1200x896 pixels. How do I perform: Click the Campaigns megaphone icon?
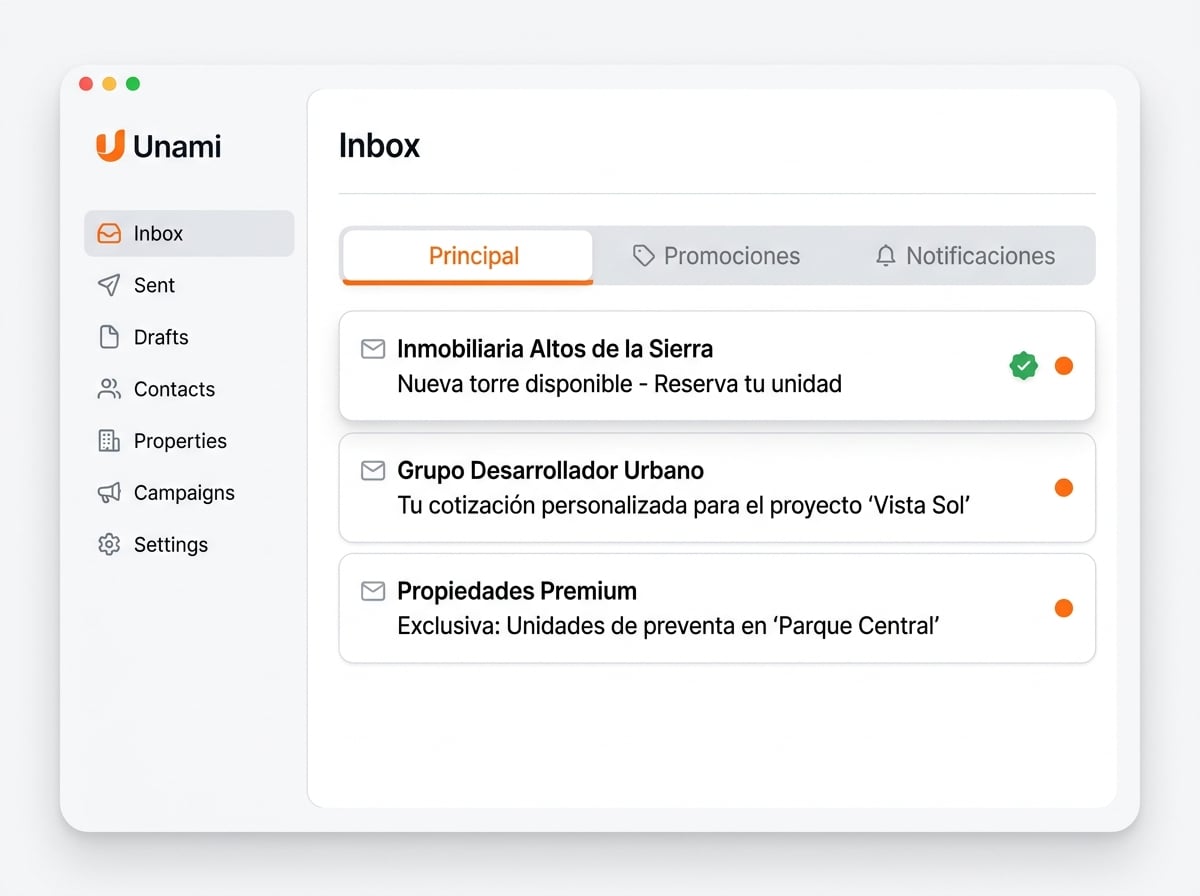(108, 493)
